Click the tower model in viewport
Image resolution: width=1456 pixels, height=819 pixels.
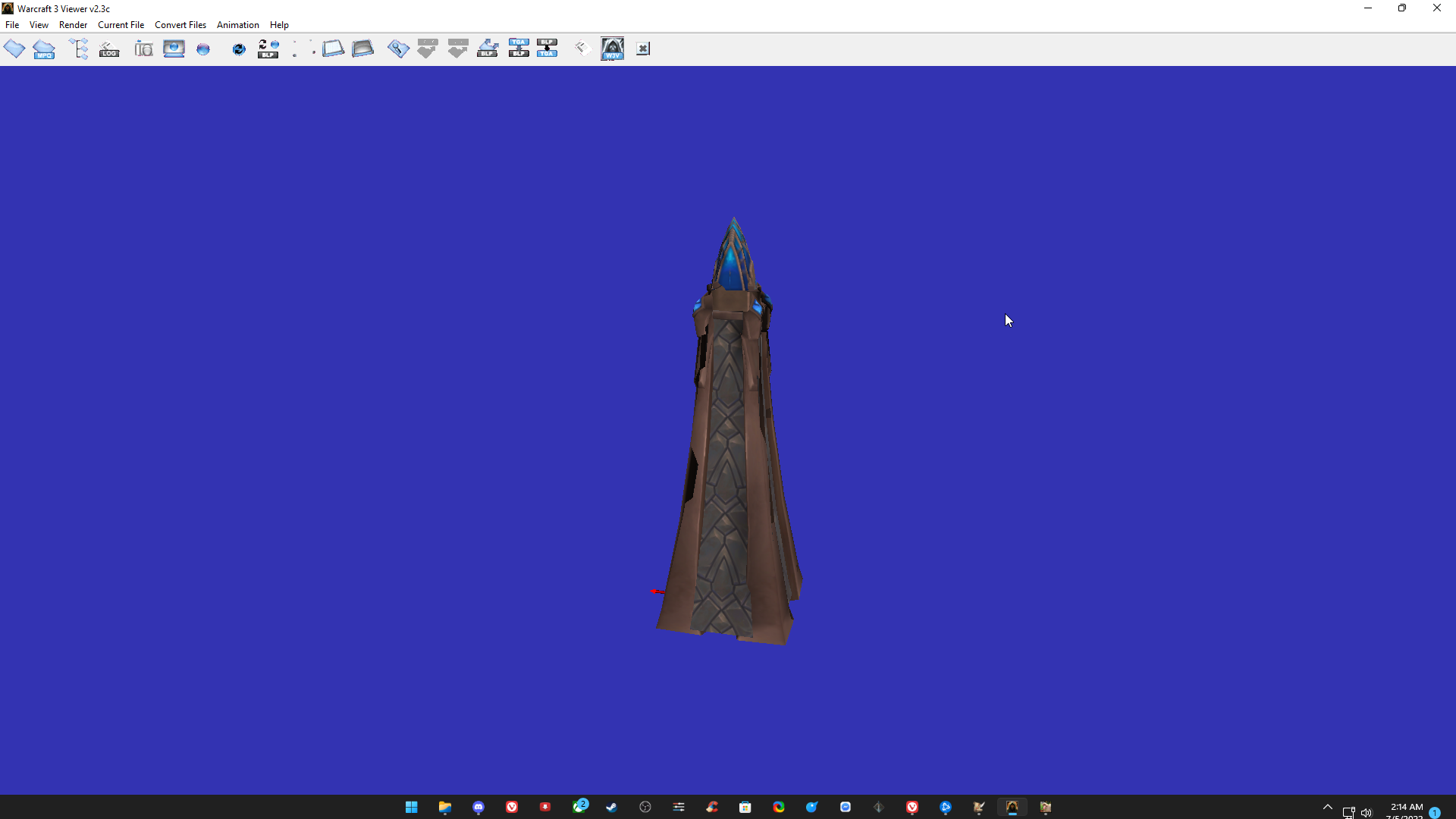coord(730,432)
